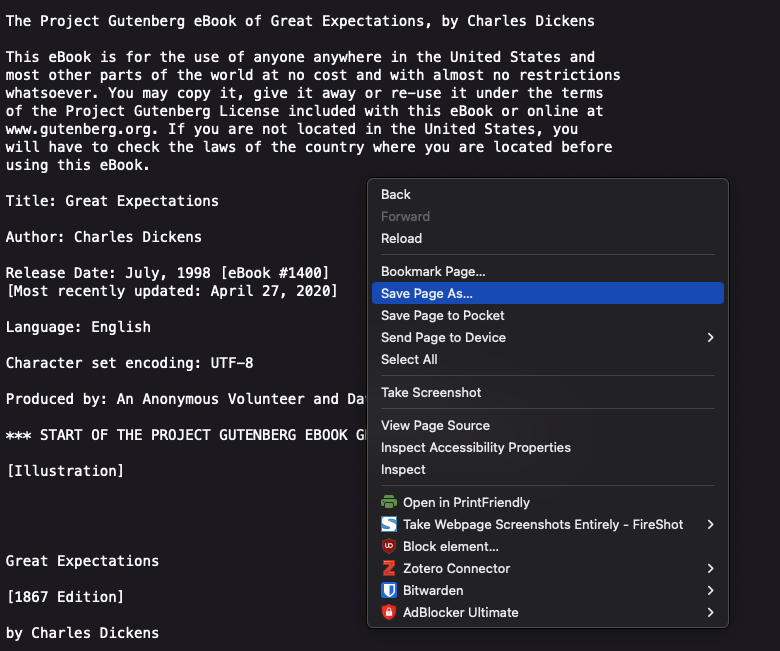Select Save Page to Pocket
Image resolution: width=780 pixels, height=651 pixels.
coord(442,315)
